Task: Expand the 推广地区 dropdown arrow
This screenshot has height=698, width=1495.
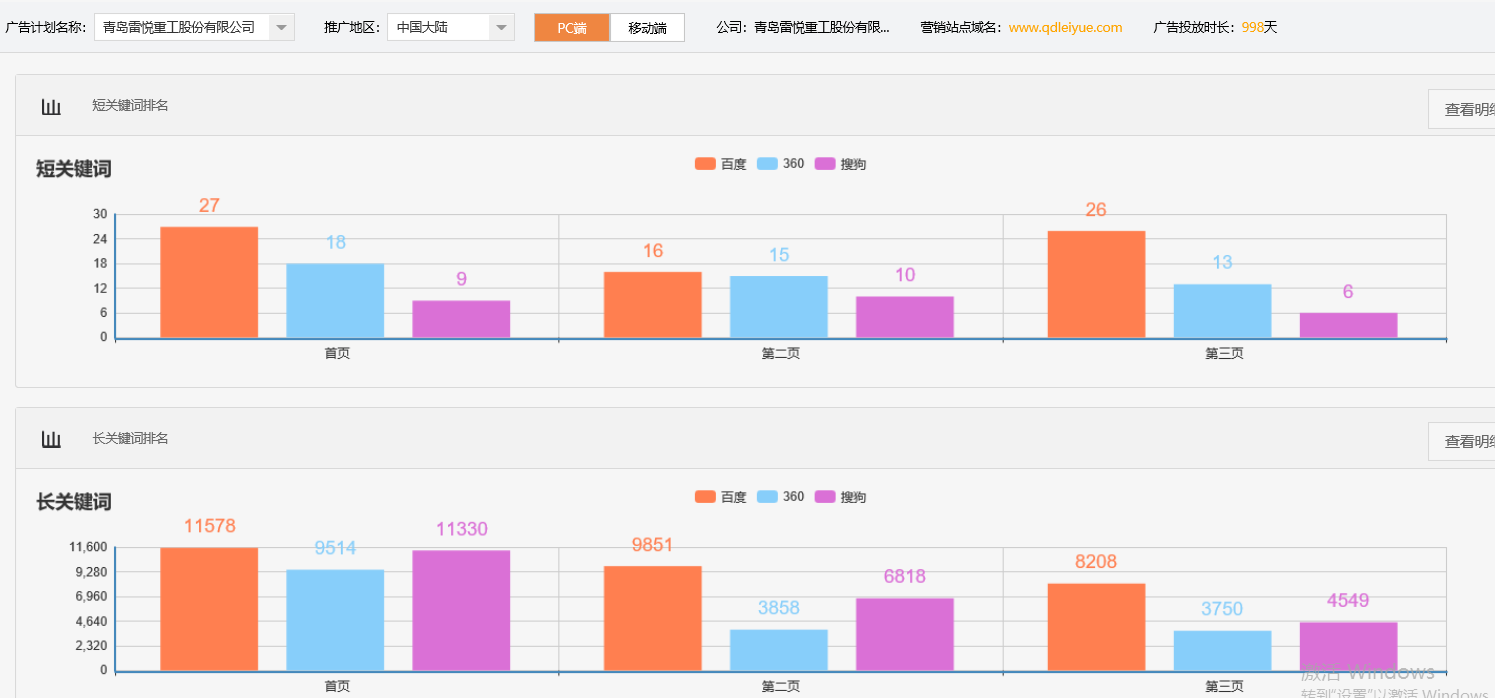Action: [501, 27]
